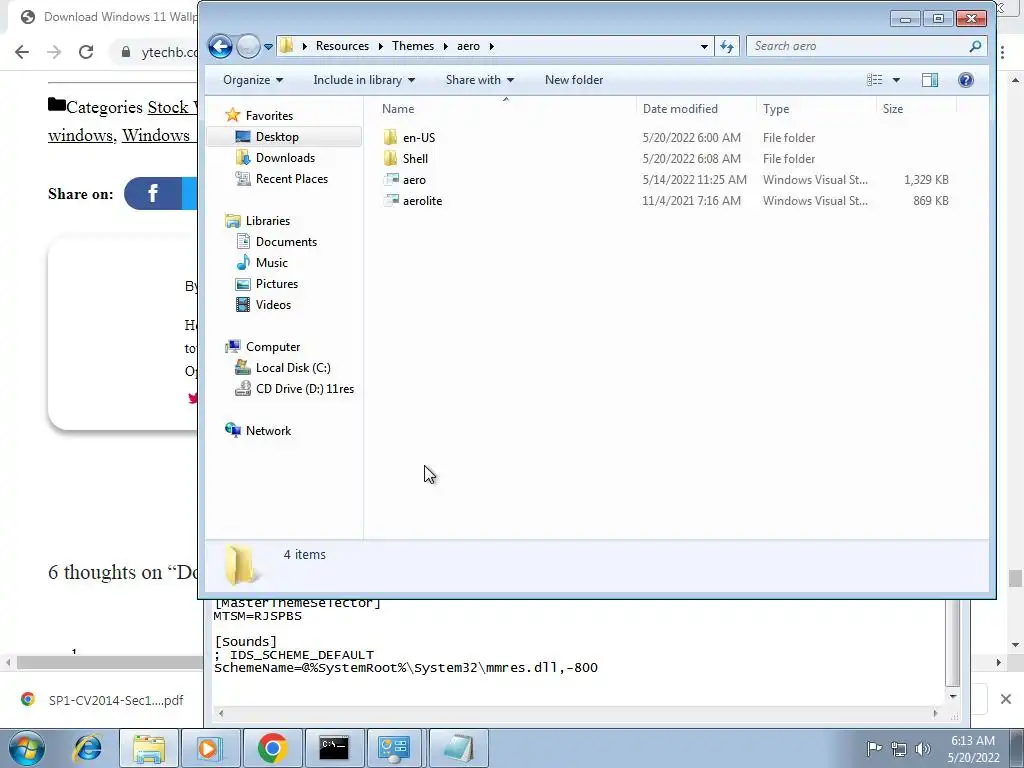1024x768 pixels.
Task: Sort by Date modified column
Action: tap(696, 108)
